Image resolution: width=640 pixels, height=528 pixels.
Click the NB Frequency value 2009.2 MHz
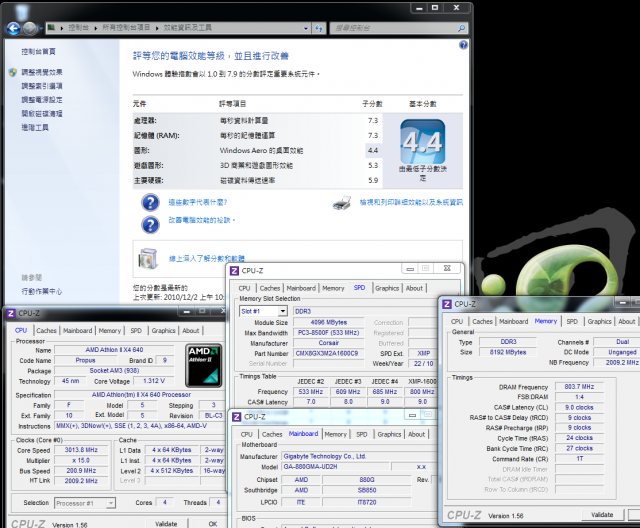click(616, 362)
